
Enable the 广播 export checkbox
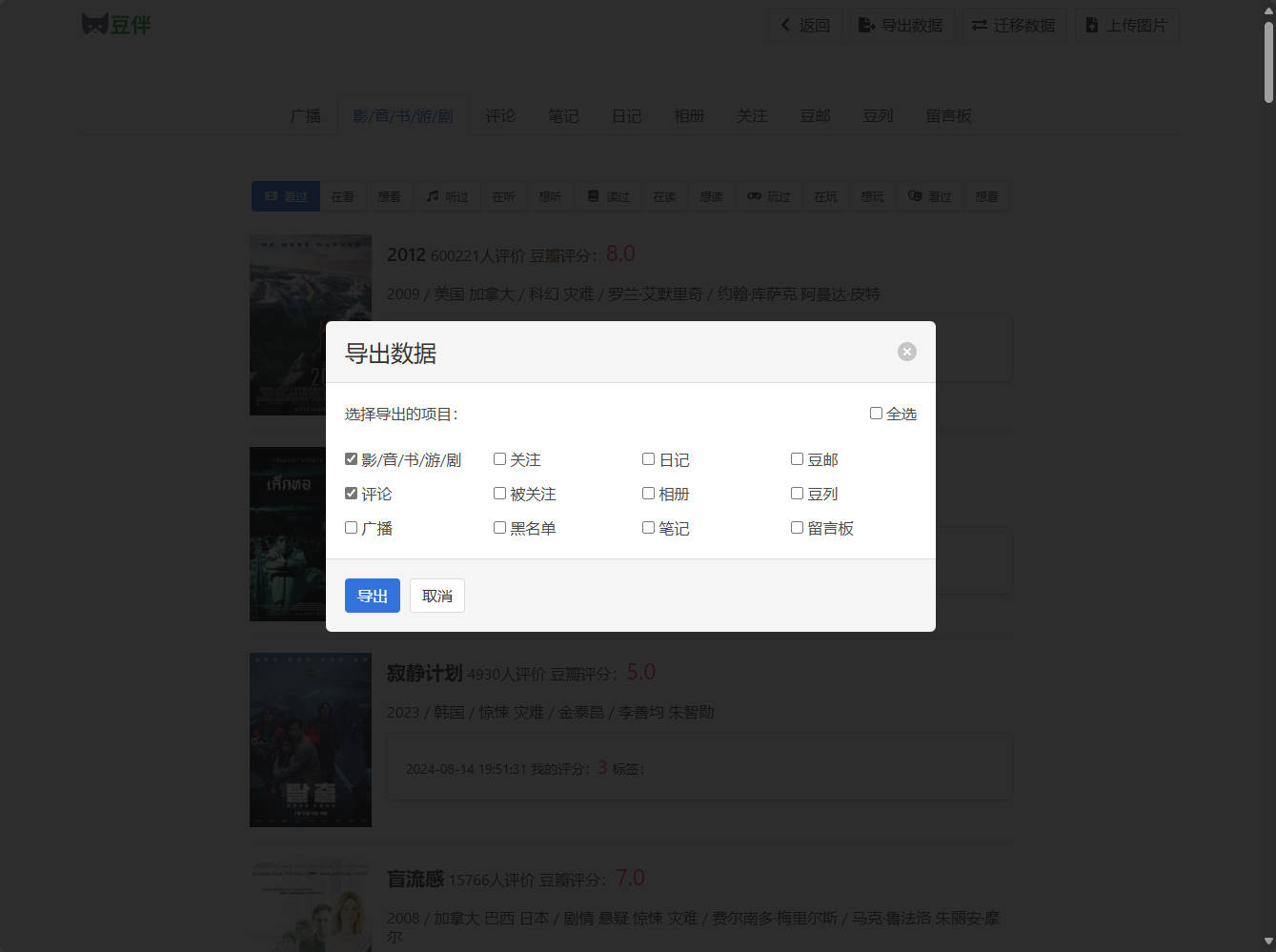tap(352, 528)
